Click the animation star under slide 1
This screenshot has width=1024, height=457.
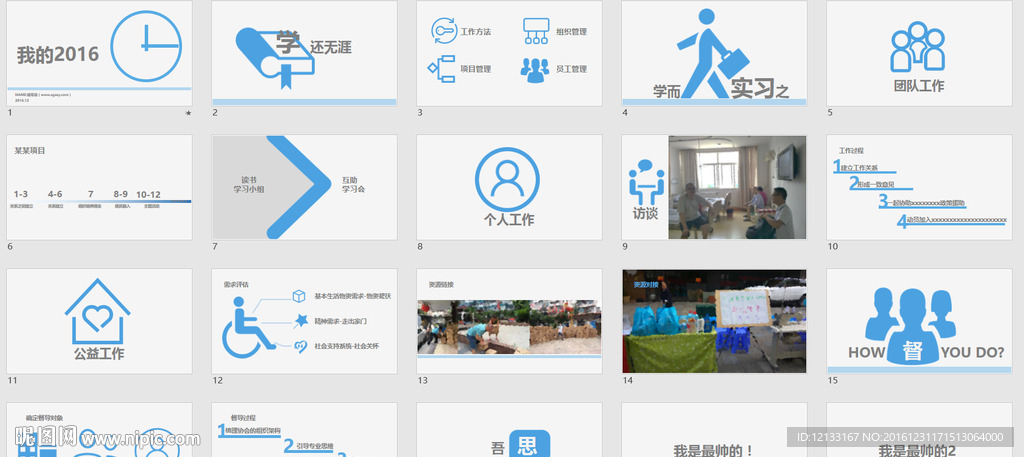tap(189, 113)
